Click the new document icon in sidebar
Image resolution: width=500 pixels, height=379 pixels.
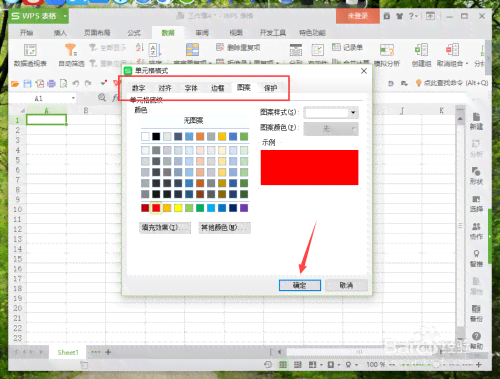pyautogui.click(x=476, y=117)
